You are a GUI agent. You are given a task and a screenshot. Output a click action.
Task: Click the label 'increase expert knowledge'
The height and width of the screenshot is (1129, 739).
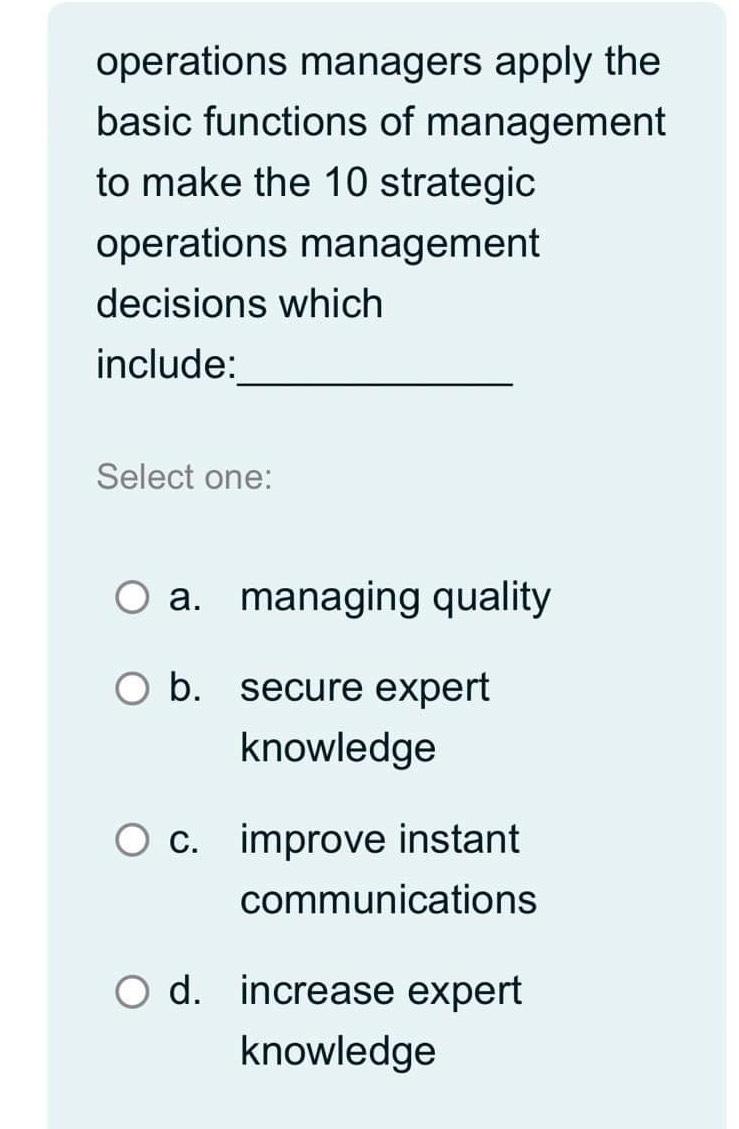(x=379, y=991)
